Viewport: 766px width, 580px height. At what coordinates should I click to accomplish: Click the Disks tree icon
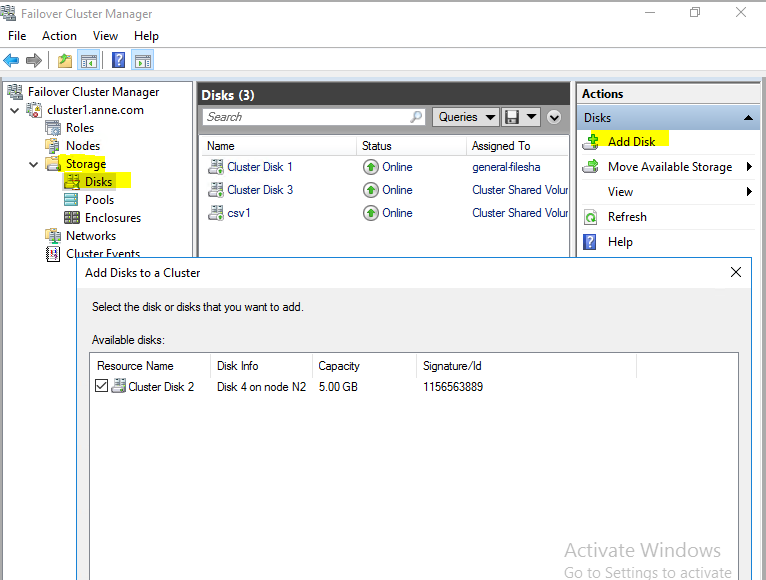[x=72, y=182]
